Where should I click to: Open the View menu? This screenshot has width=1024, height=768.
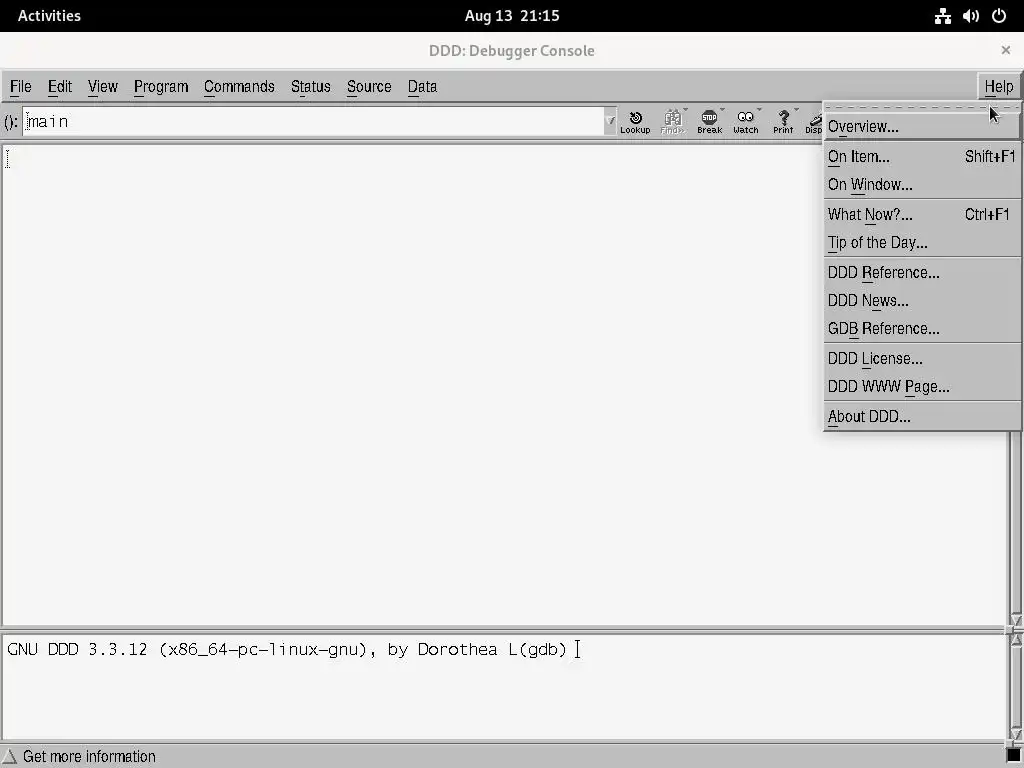103,86
